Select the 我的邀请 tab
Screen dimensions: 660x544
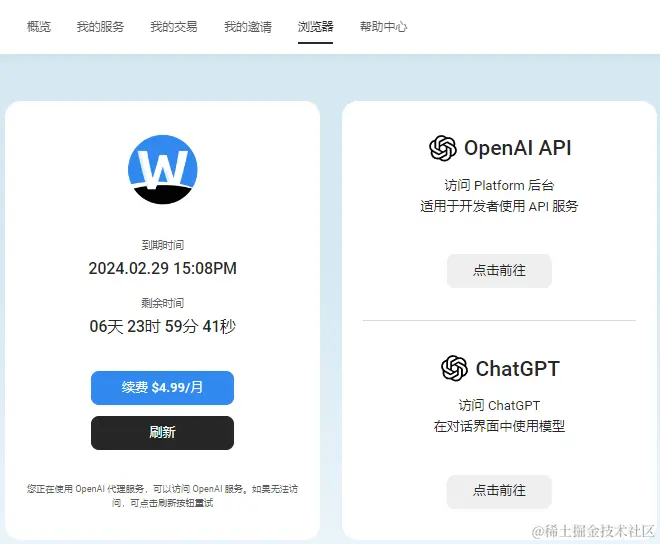[248, 27]
